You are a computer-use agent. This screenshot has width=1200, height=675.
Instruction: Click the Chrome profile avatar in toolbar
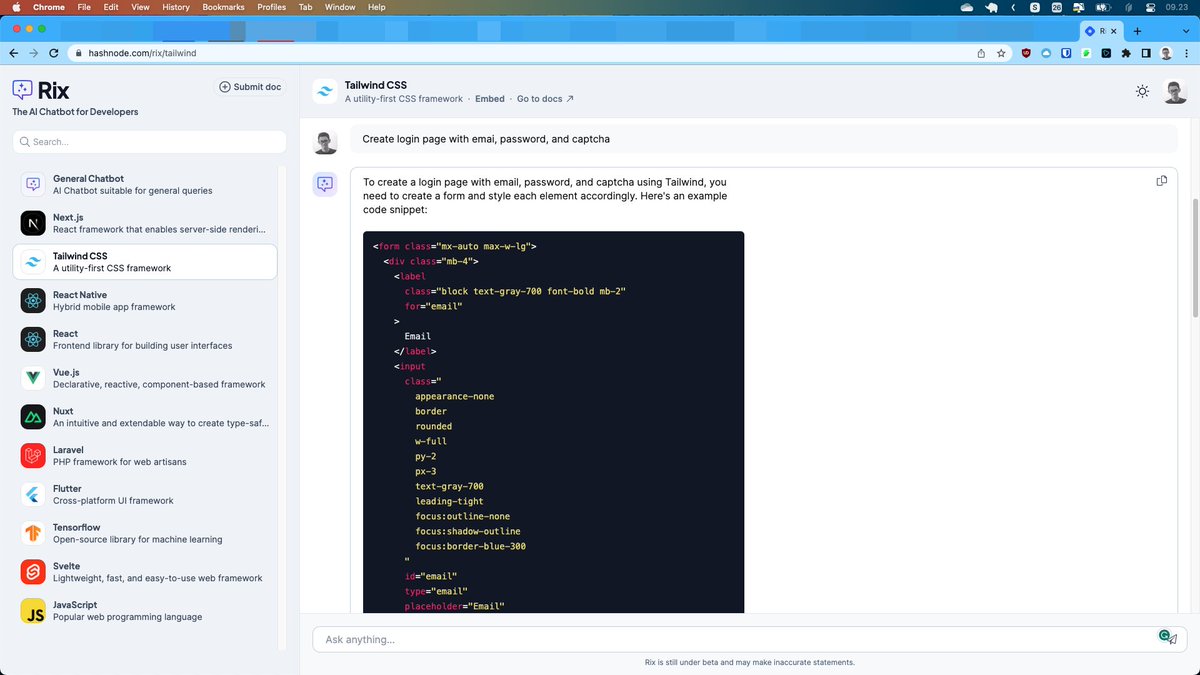click(x=1167, y=53)
